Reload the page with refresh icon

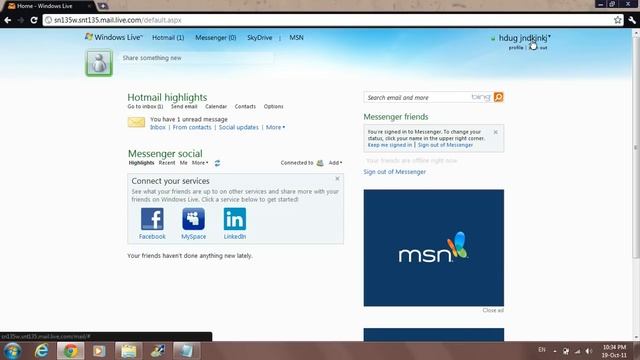pos(34,20)
